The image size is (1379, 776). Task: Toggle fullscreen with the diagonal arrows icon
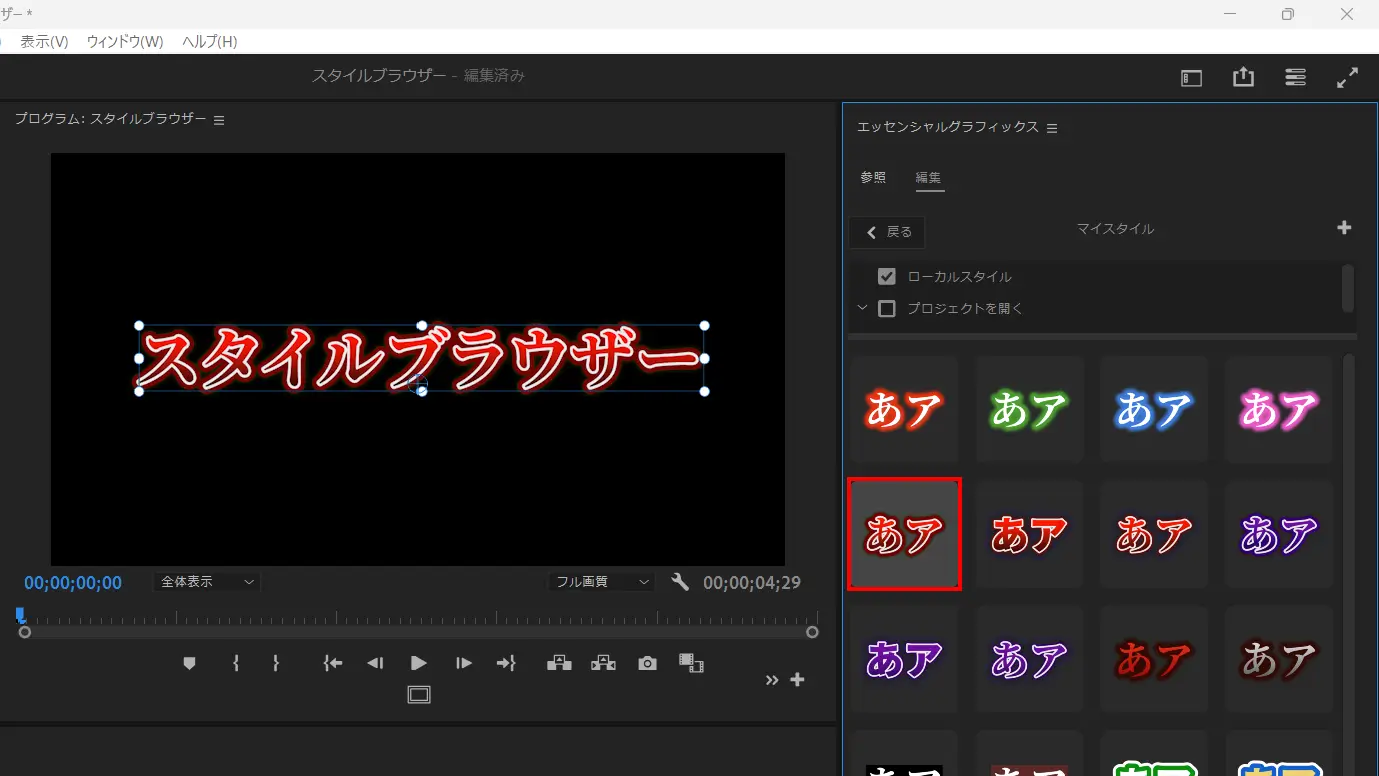1347,77
